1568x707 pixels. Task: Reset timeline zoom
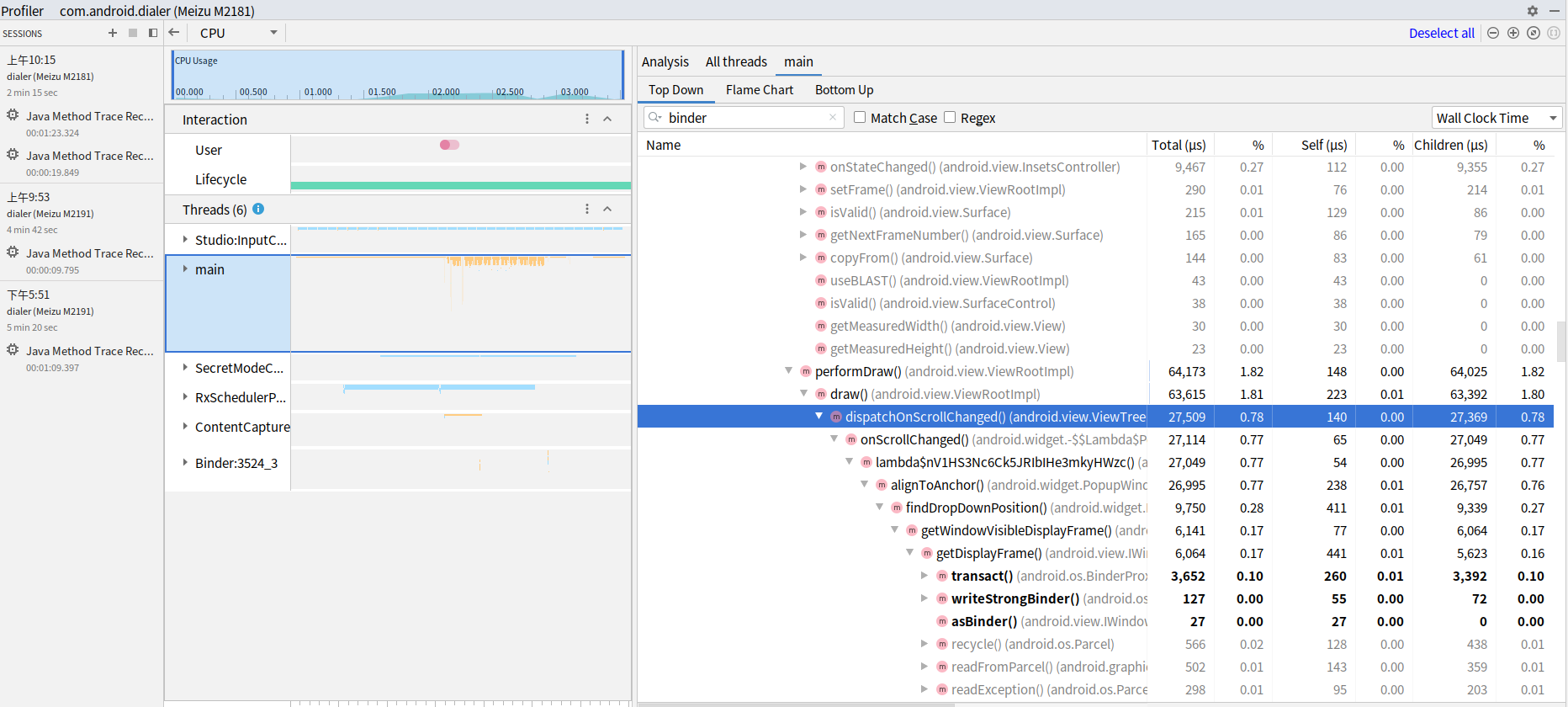[x=1534, y=33]
